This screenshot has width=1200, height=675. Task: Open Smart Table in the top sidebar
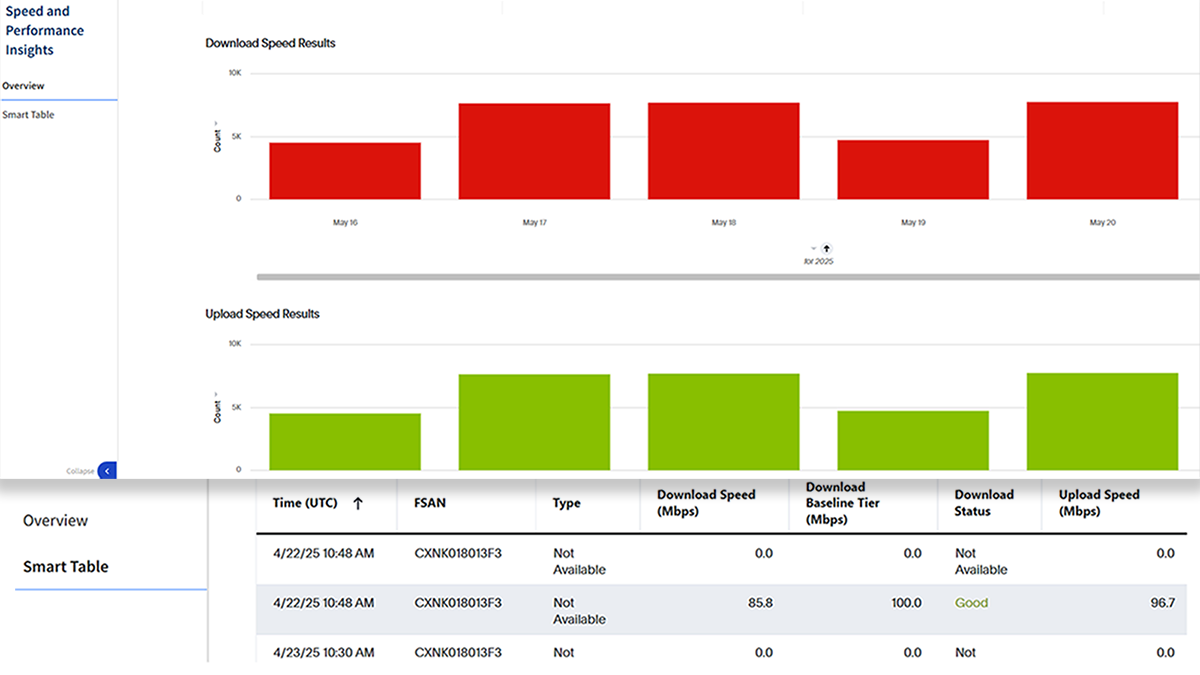(28, 115)
